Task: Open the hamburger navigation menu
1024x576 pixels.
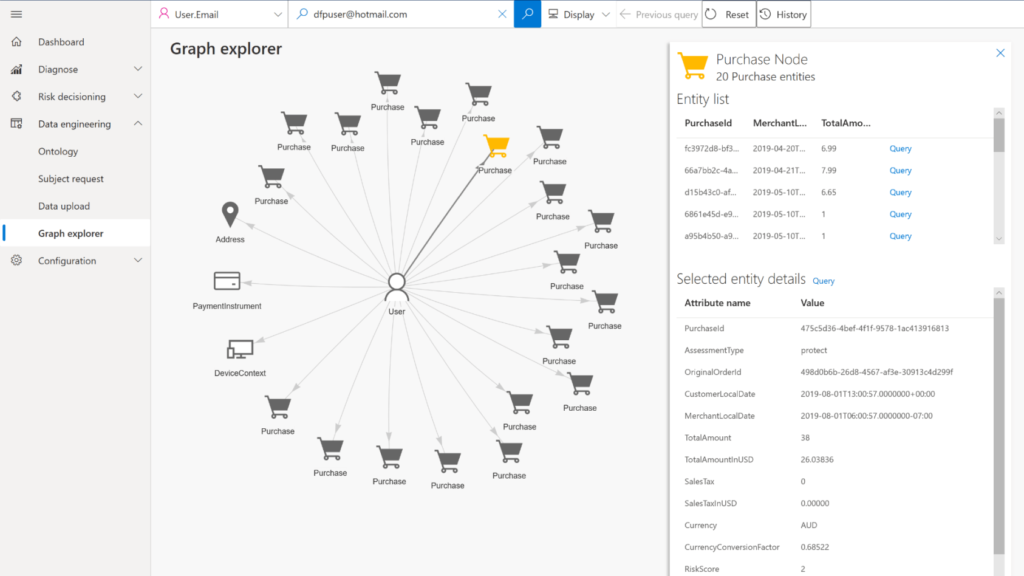Action: click(x=16, y=14)
